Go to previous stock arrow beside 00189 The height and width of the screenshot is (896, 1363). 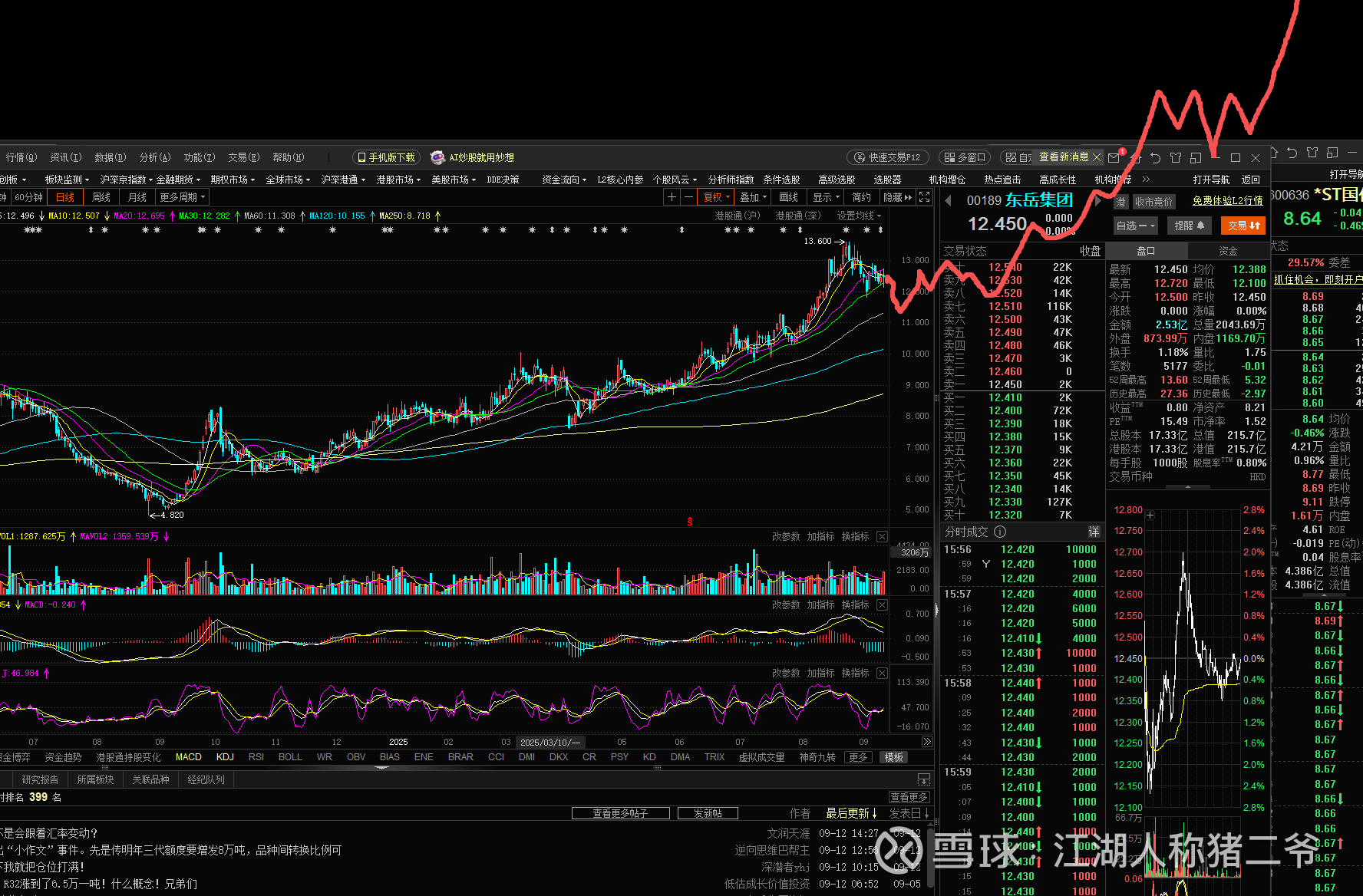point(949,200)
